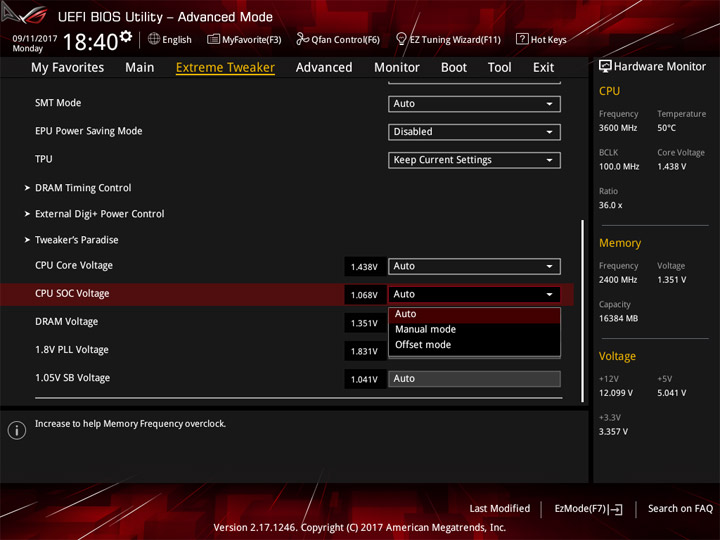Click the settings list vertical scrollbar

coord(582,311)
